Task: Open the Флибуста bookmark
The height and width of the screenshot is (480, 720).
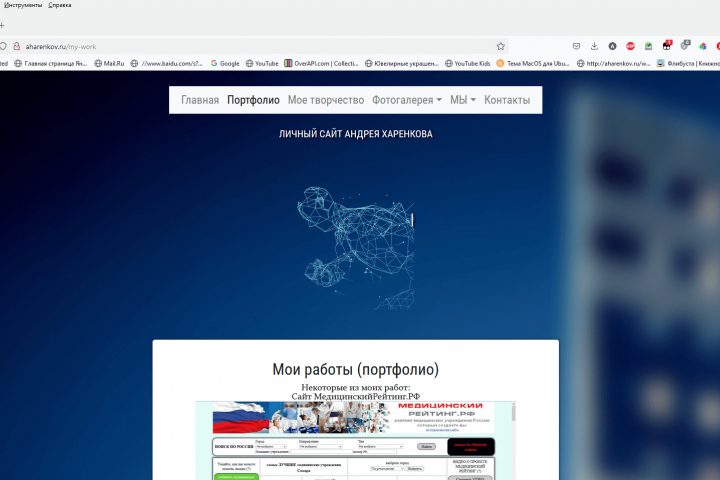Action: (688, 63)
